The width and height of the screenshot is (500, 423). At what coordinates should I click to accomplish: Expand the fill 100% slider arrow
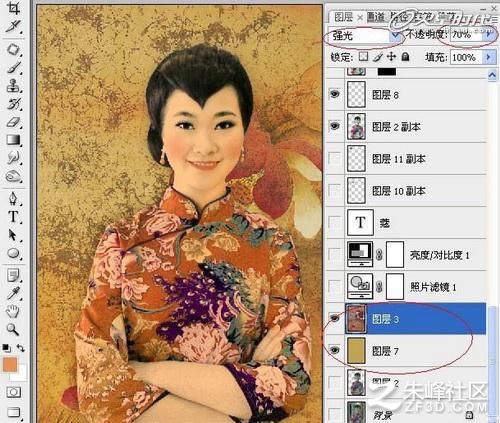click(x=488, y=57)
